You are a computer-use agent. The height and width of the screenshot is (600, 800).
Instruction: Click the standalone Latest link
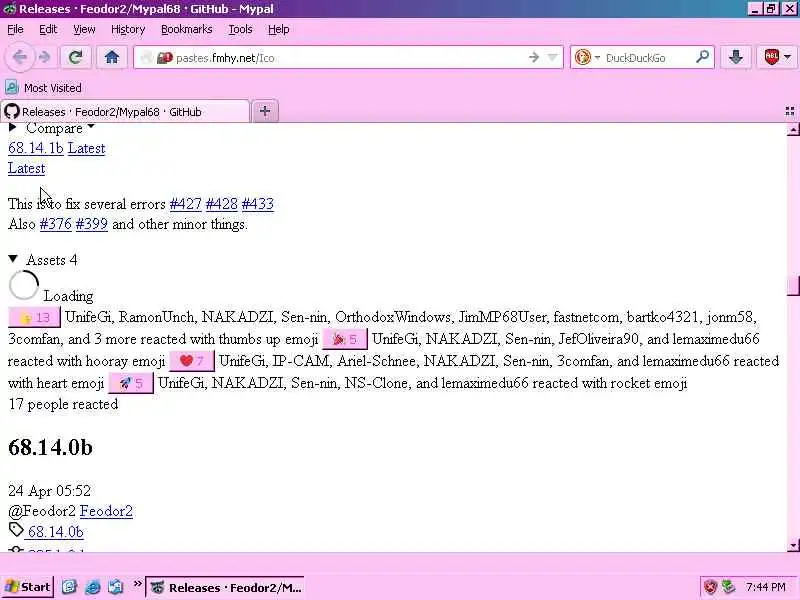(x=27, y=168)
